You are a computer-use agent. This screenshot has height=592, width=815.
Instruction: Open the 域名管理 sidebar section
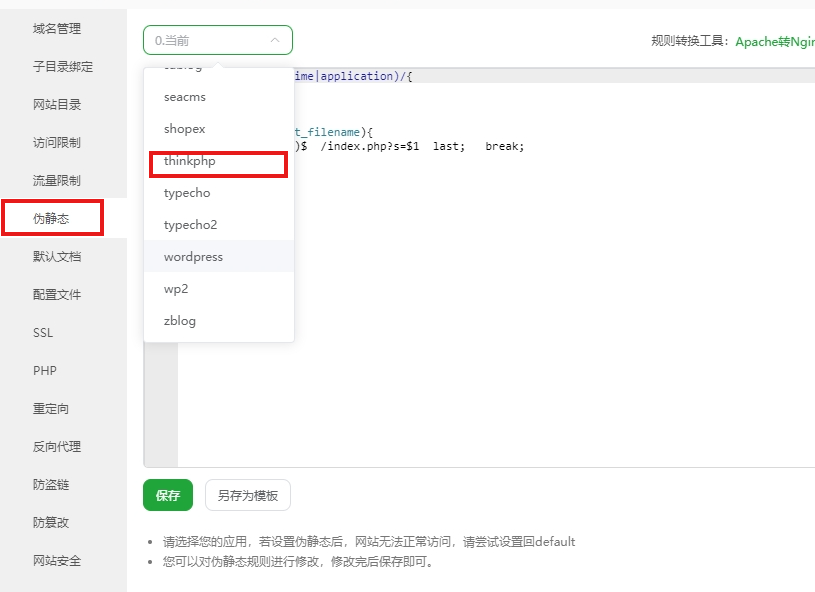click(53, 28)
